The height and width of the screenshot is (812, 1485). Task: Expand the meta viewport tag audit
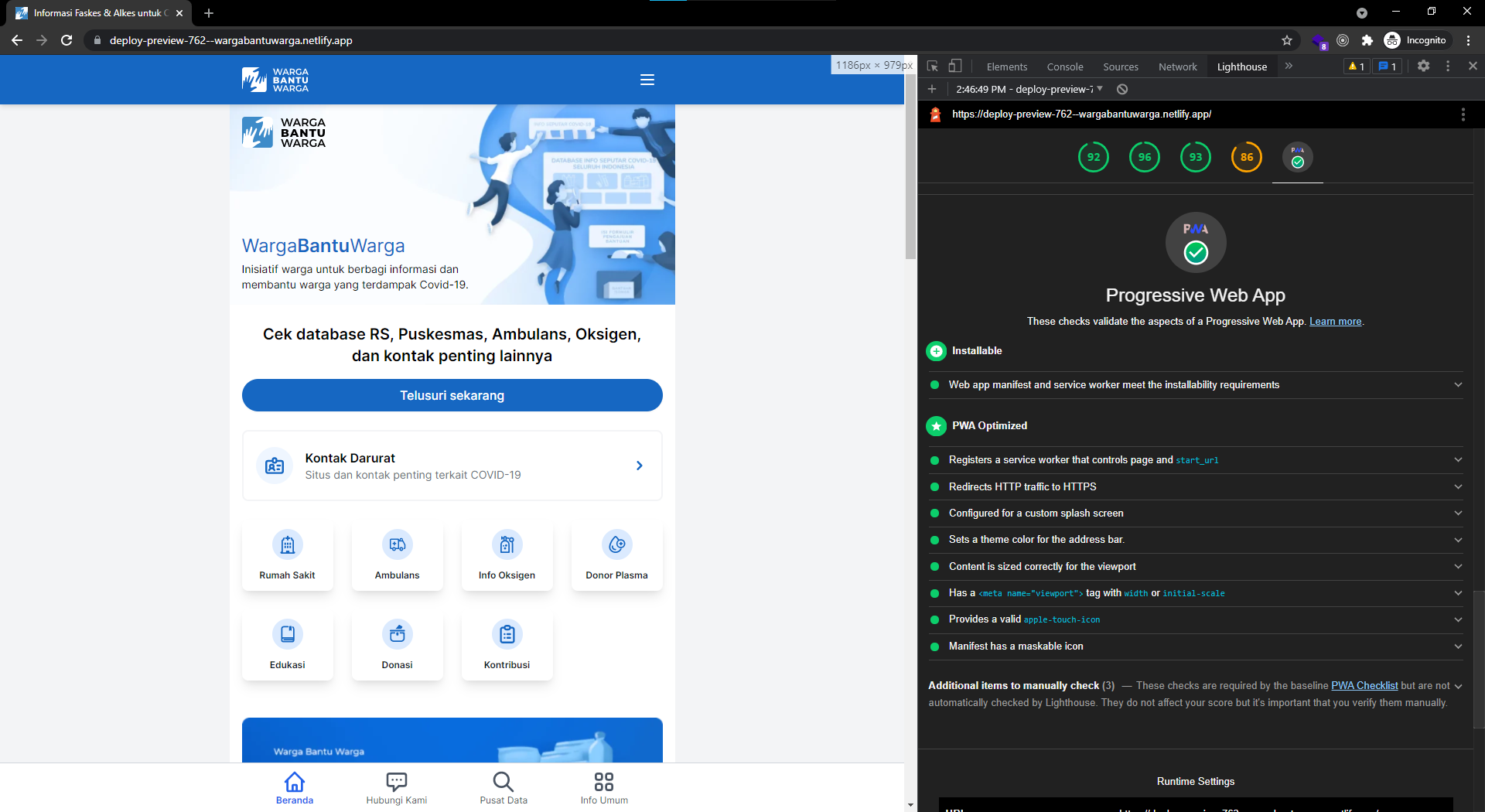pyautogui.click(x=1196, y=593)
